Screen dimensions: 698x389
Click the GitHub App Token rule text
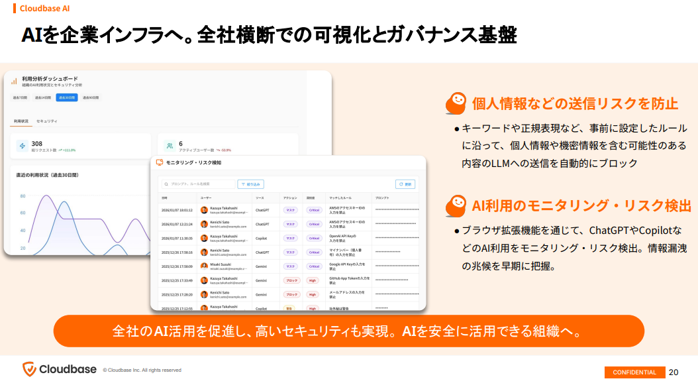click(x=349, y=280)
